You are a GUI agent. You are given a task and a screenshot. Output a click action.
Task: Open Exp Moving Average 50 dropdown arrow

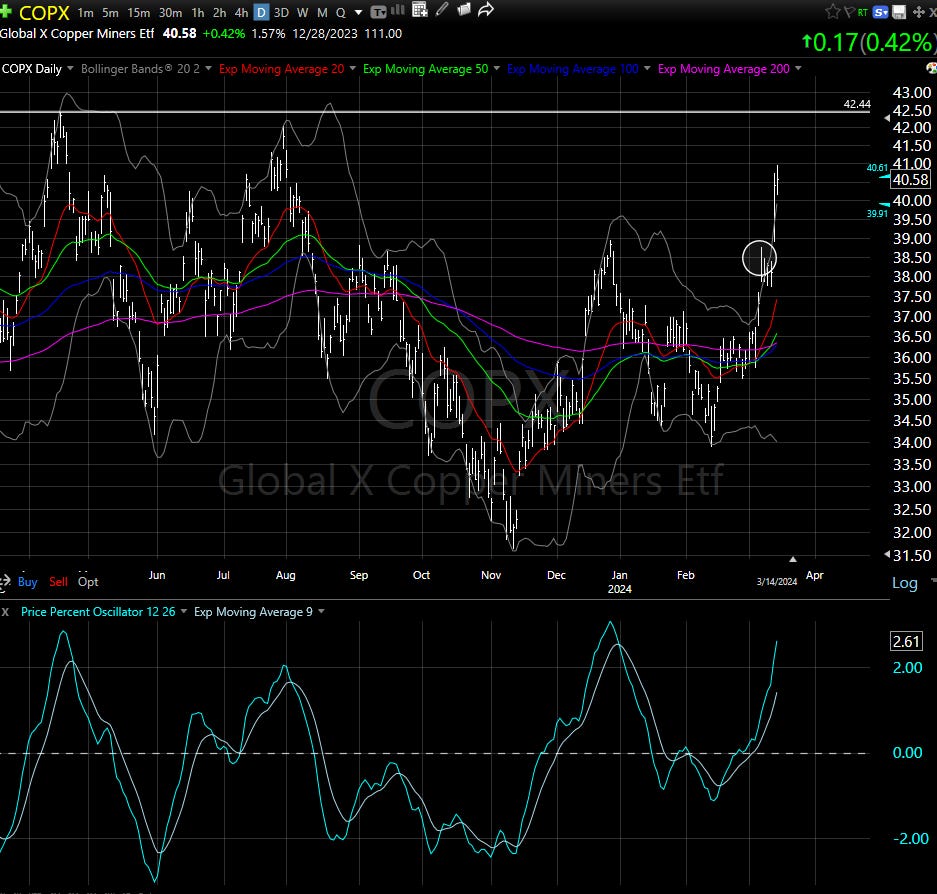[497, 68]
